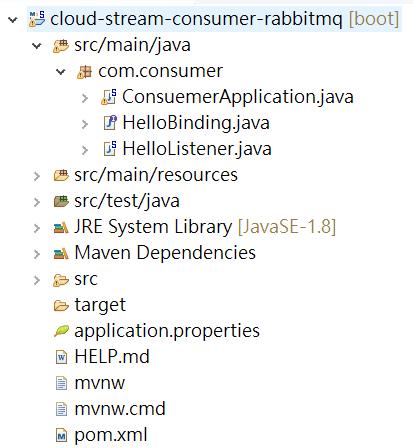Click the com.consumer package icon
Image resolution: width=413 pixels, height=448 pixels.
coord(84,71)
